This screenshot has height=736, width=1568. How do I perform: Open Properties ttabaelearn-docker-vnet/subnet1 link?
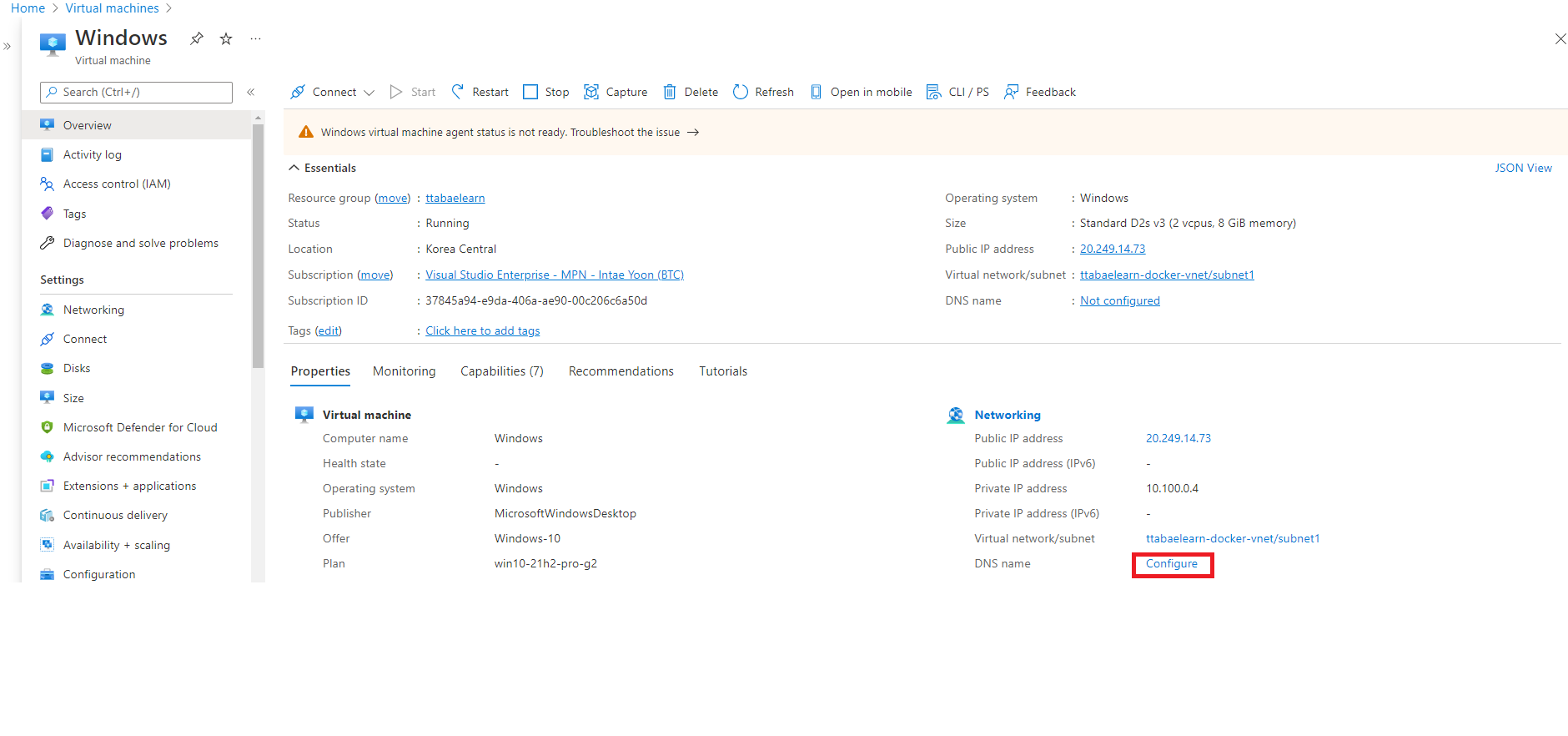pyautogui.click(x=1233, y=538)
